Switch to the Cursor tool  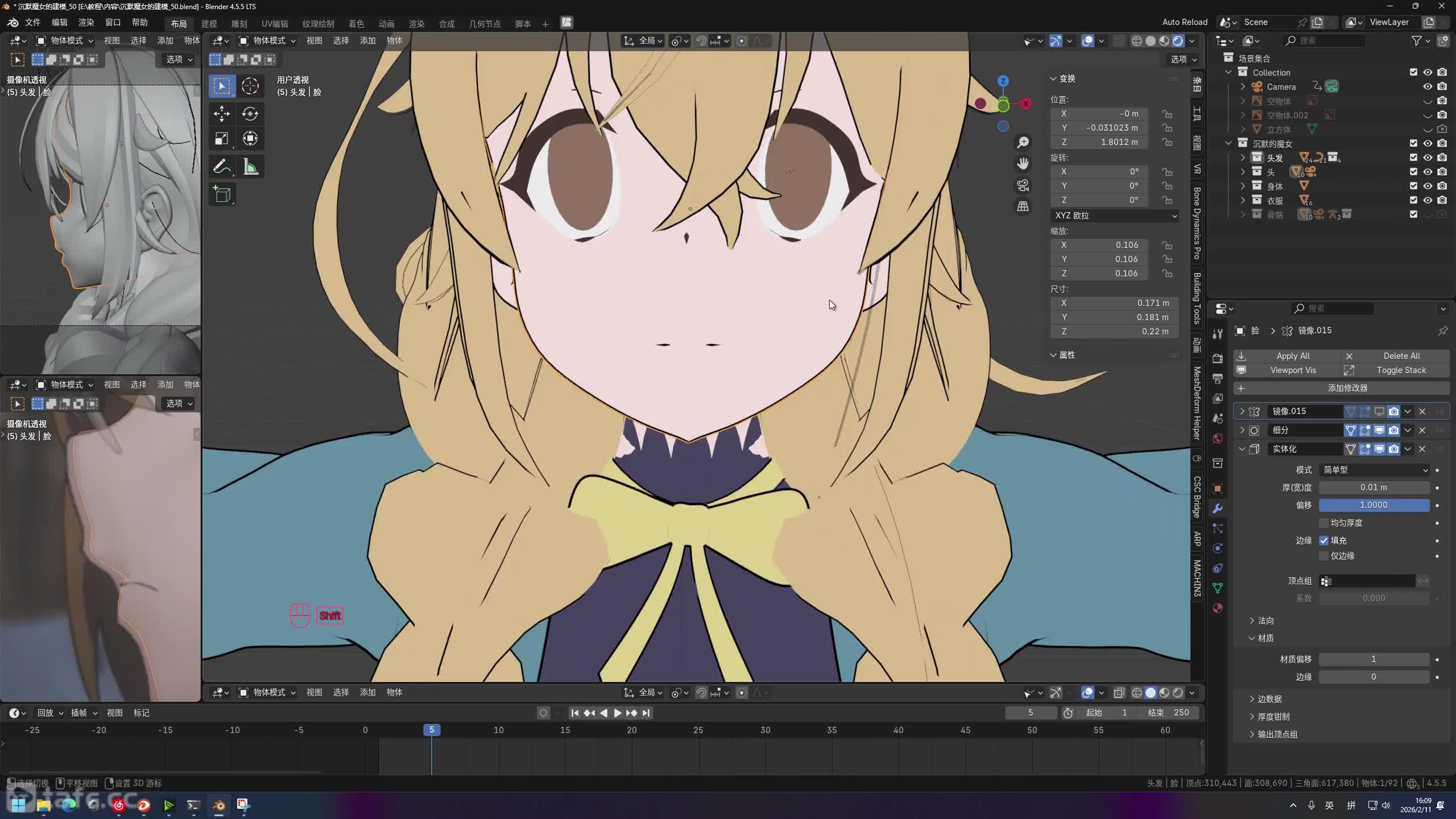click(250, 86)
